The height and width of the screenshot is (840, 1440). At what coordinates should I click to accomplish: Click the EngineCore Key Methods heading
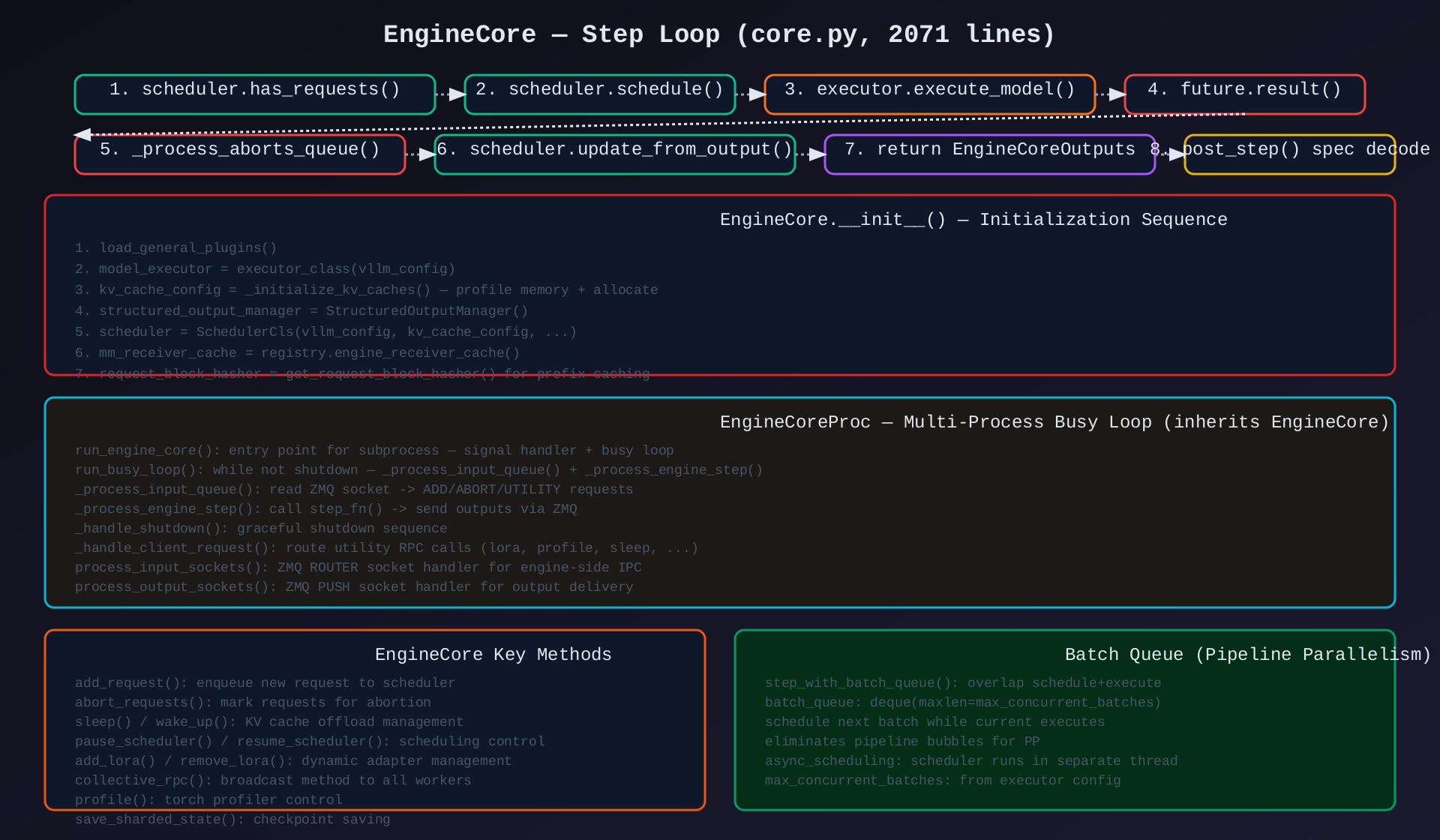tap(493, 655)
